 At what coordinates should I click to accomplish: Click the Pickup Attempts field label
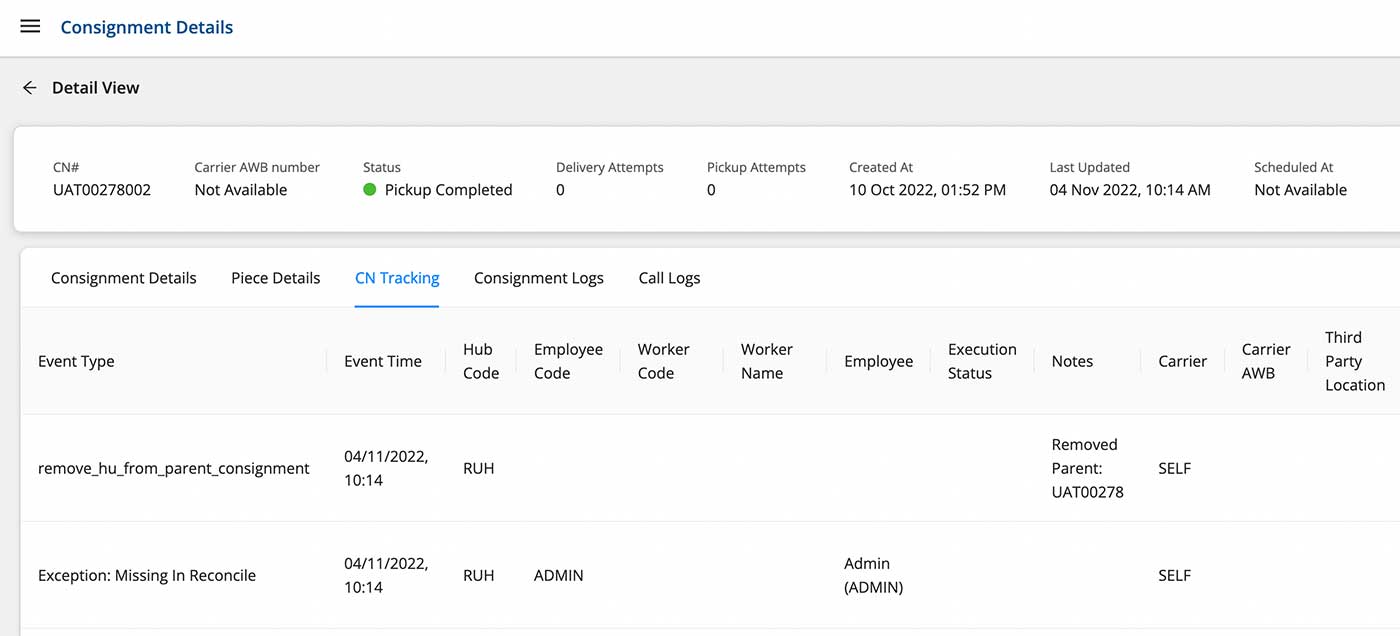point(756,167)
